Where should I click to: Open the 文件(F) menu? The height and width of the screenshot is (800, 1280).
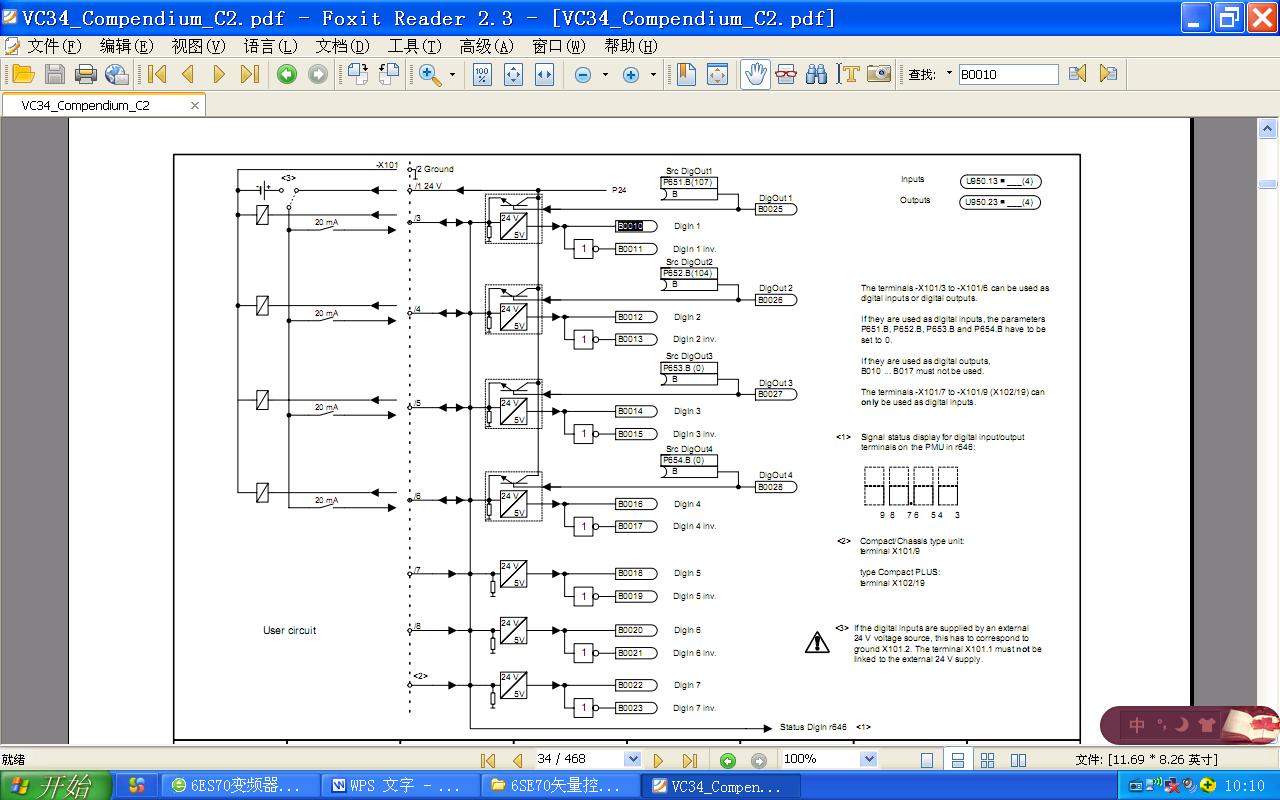tap(52, 46)
